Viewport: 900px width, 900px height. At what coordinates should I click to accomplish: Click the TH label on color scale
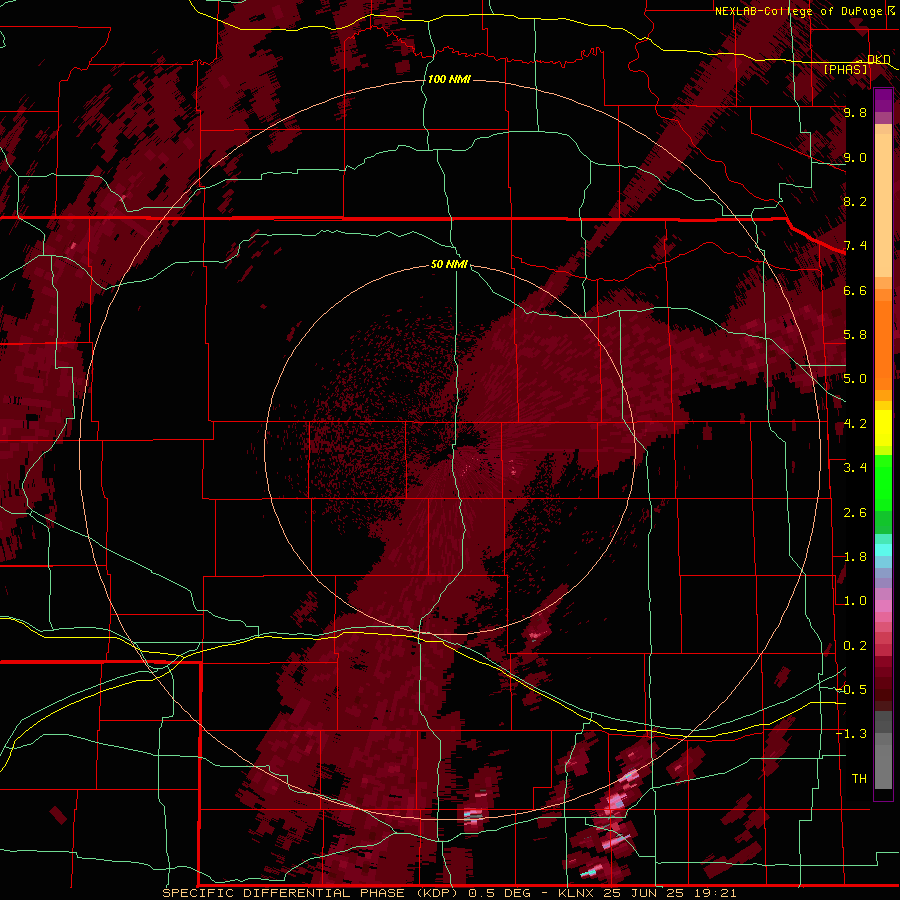[859, 779]
